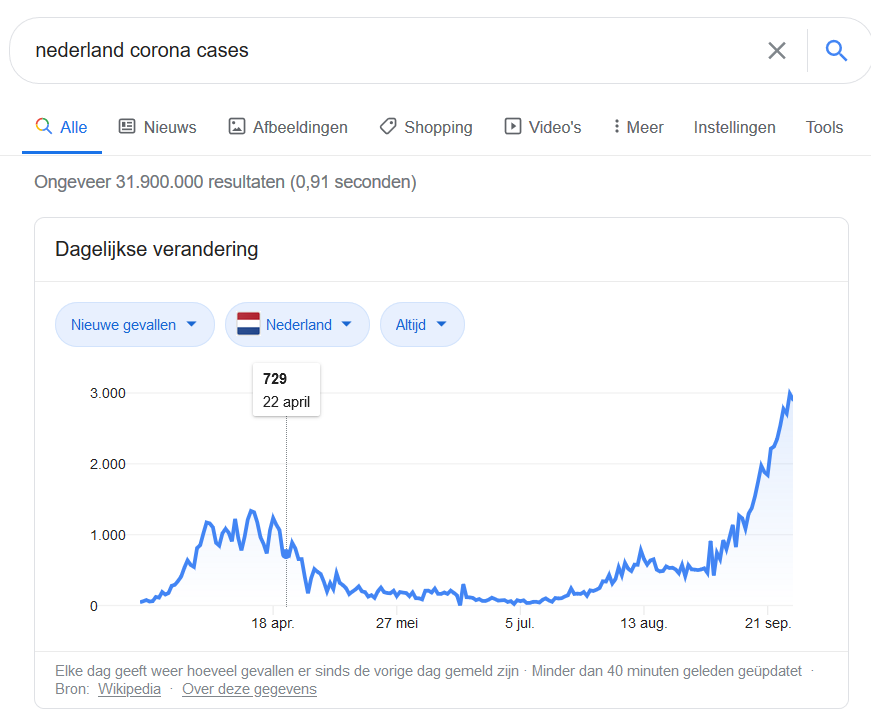
Task: Select the 21 sep. point on chart axis
Action: coord(768,623)
